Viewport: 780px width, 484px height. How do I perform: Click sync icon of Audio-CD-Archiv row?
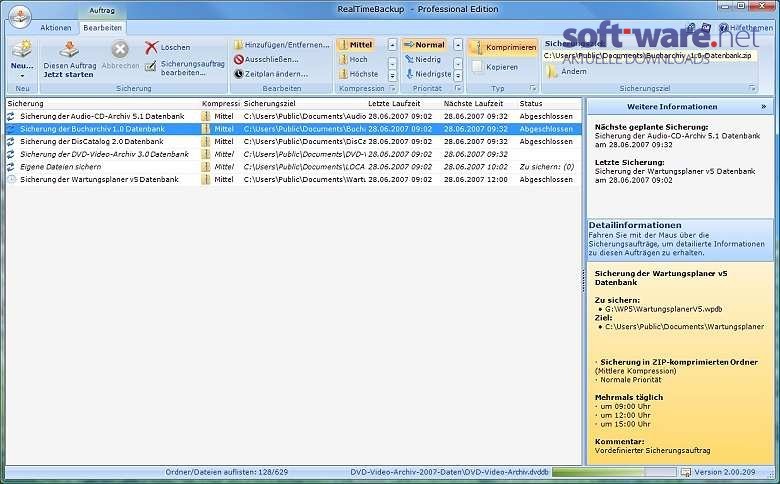tap(11, 116)
